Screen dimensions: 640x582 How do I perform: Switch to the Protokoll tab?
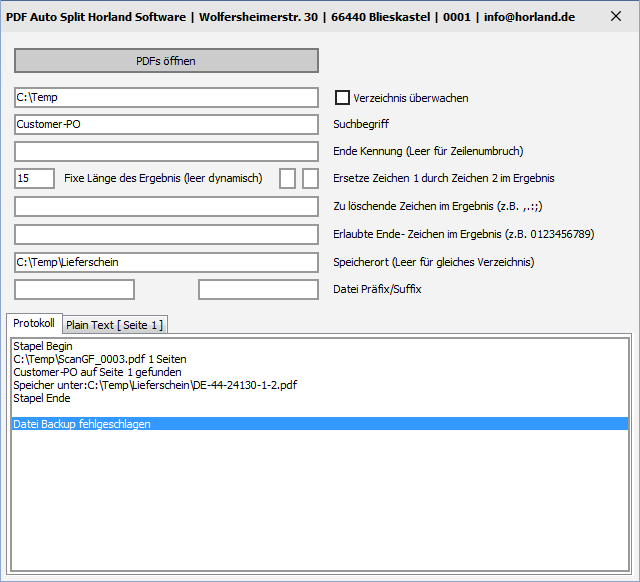click(x=34, y=323)
